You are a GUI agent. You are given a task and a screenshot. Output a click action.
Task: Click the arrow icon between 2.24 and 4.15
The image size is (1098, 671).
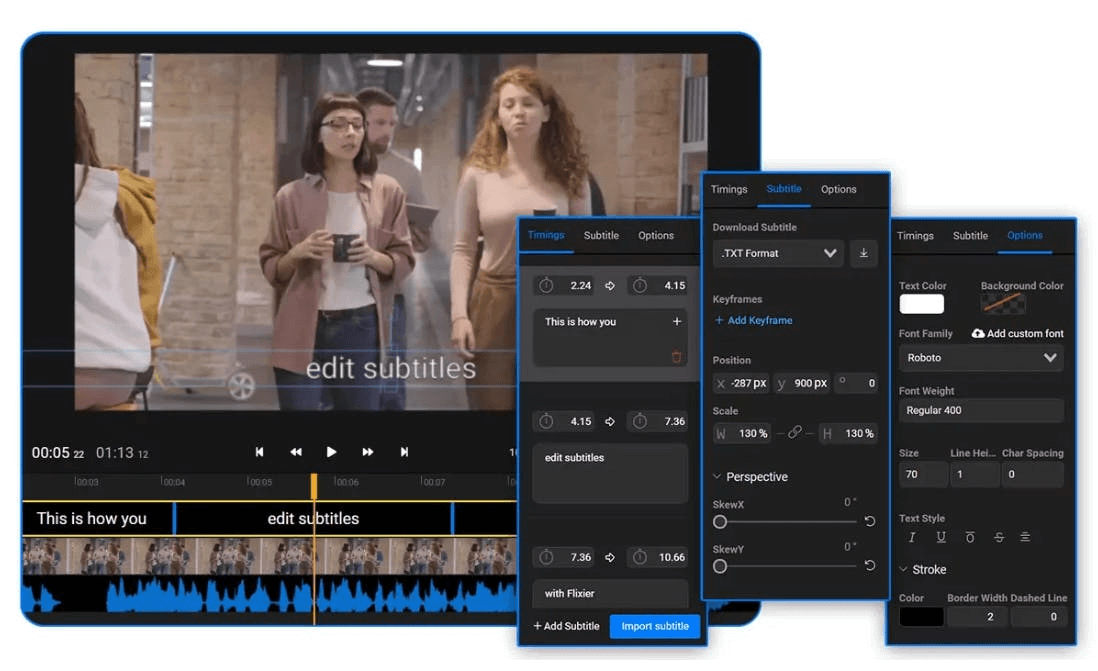coord(610,286)
